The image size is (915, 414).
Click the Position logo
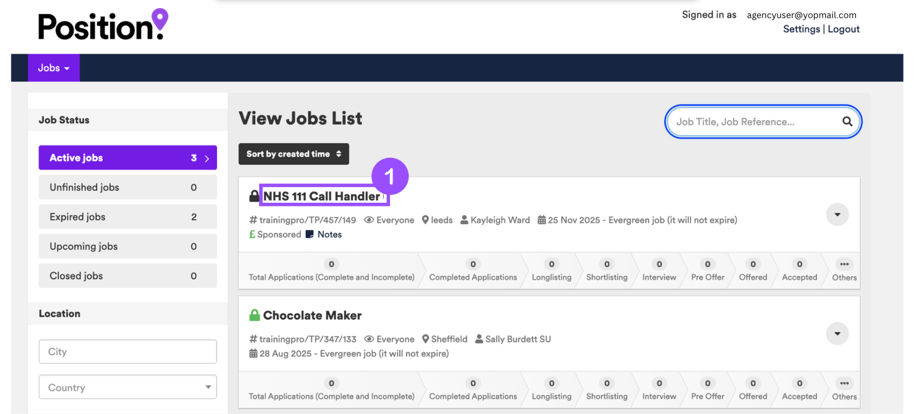coord(103,24)
